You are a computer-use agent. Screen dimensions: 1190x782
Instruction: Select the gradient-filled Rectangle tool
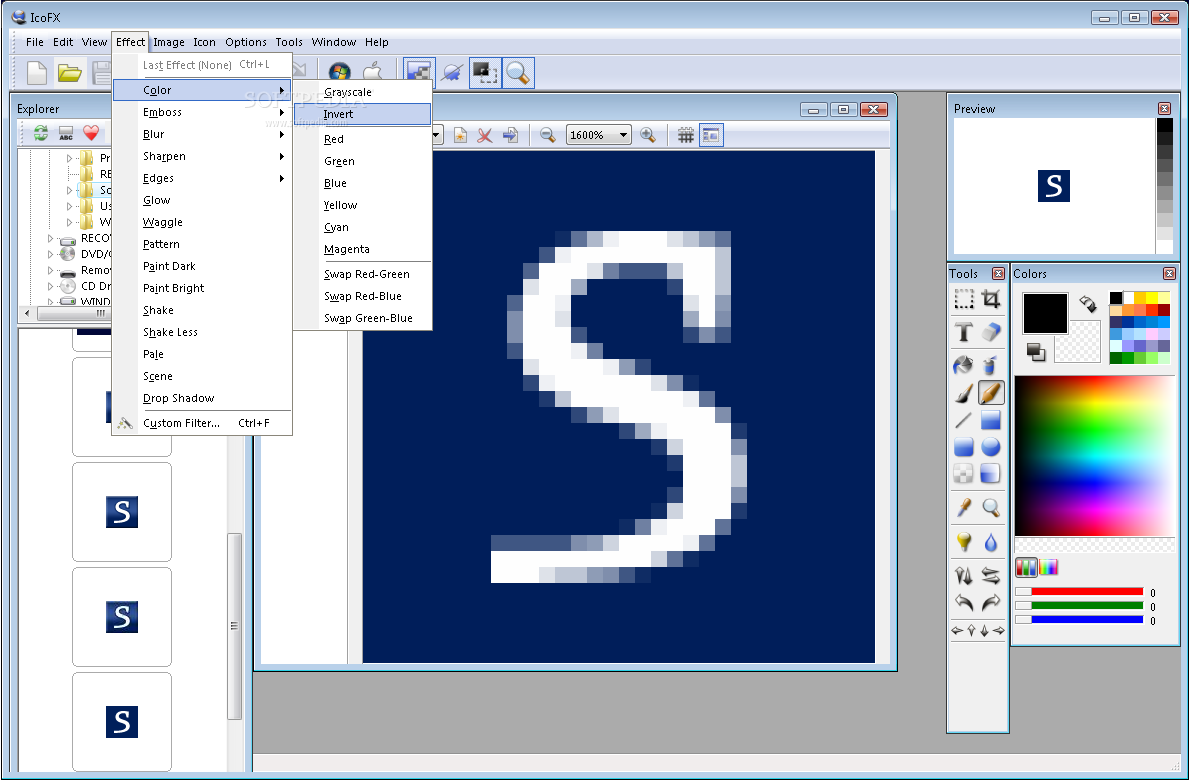[990, 420]
